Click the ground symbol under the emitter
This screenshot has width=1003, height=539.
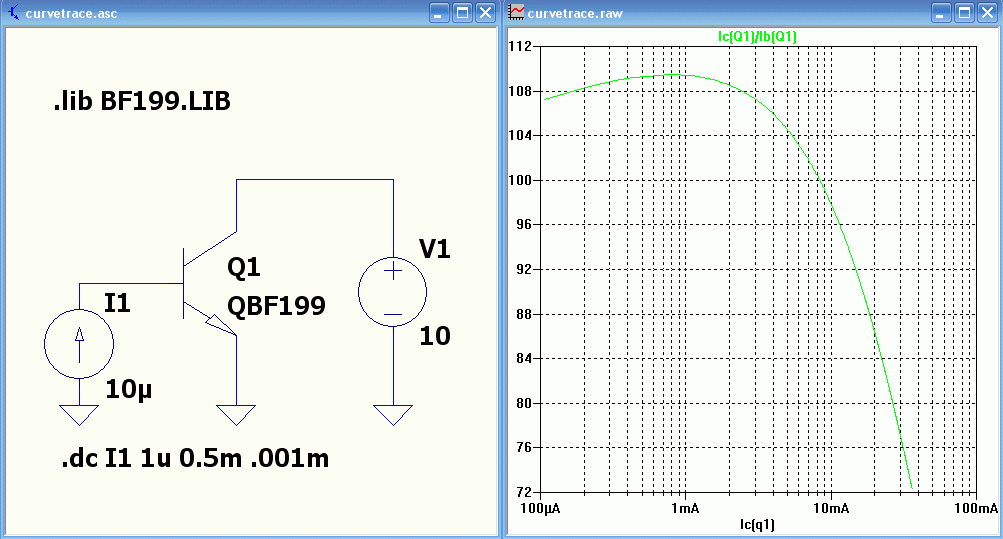pyautogui.click(x=236, y=415)
